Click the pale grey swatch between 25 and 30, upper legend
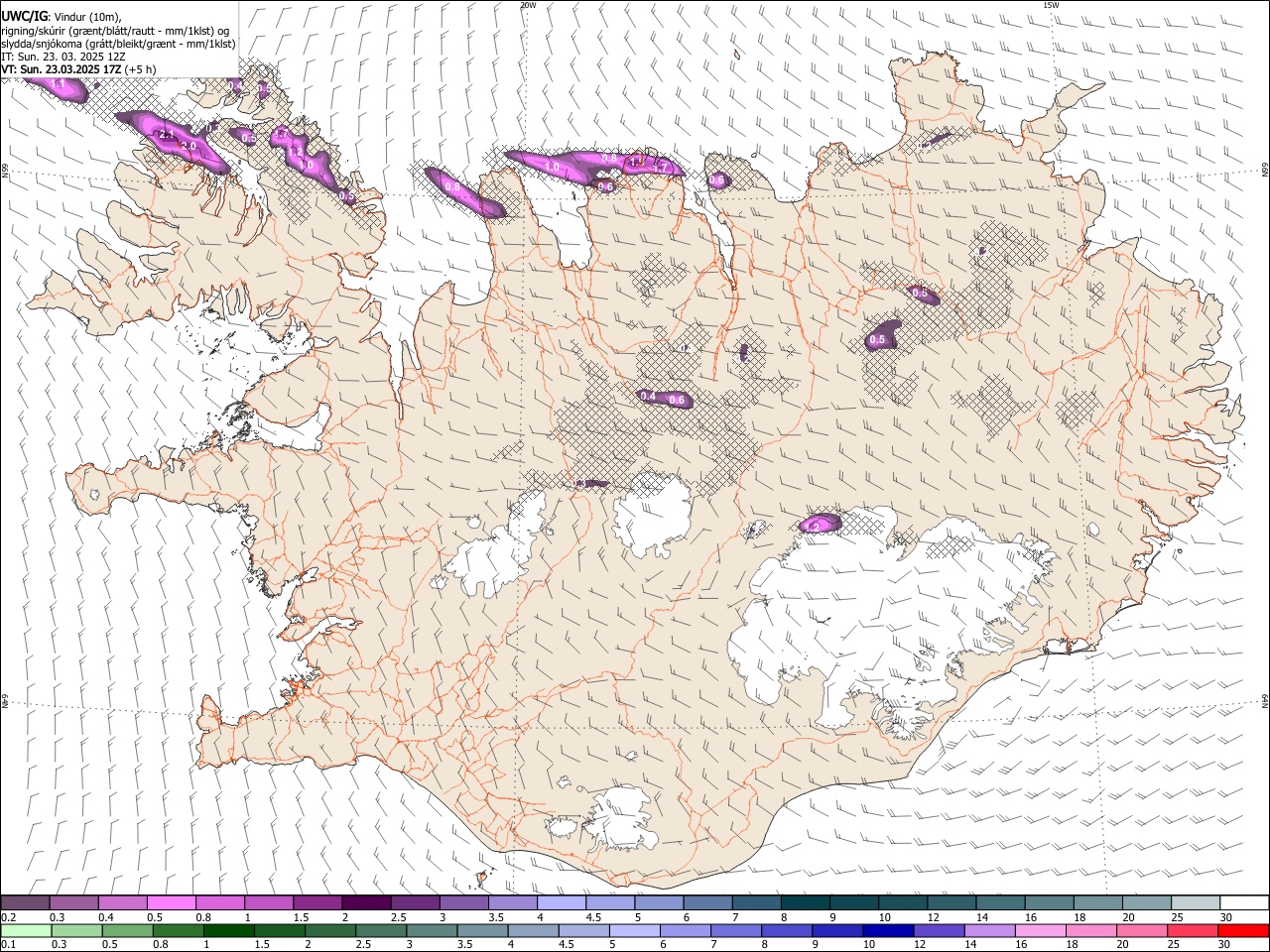Image resolution: width=1270 pixels, height=952 pixels. (1195, 903)
